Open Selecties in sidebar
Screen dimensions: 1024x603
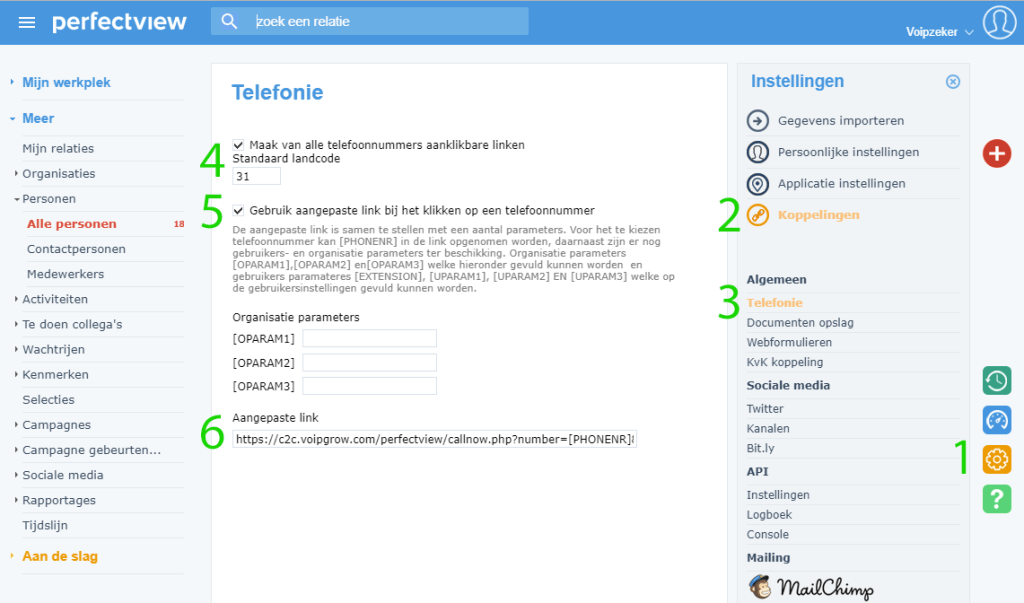click(48, 400)
